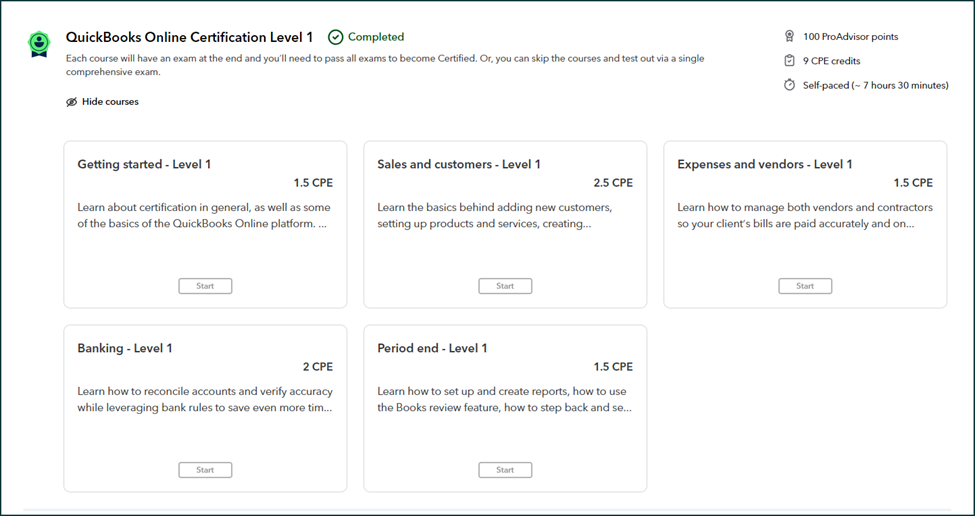Screen dimensions: 975x516
Task: Click the Self-paced stopwatch icon
Action: point(789,85)
